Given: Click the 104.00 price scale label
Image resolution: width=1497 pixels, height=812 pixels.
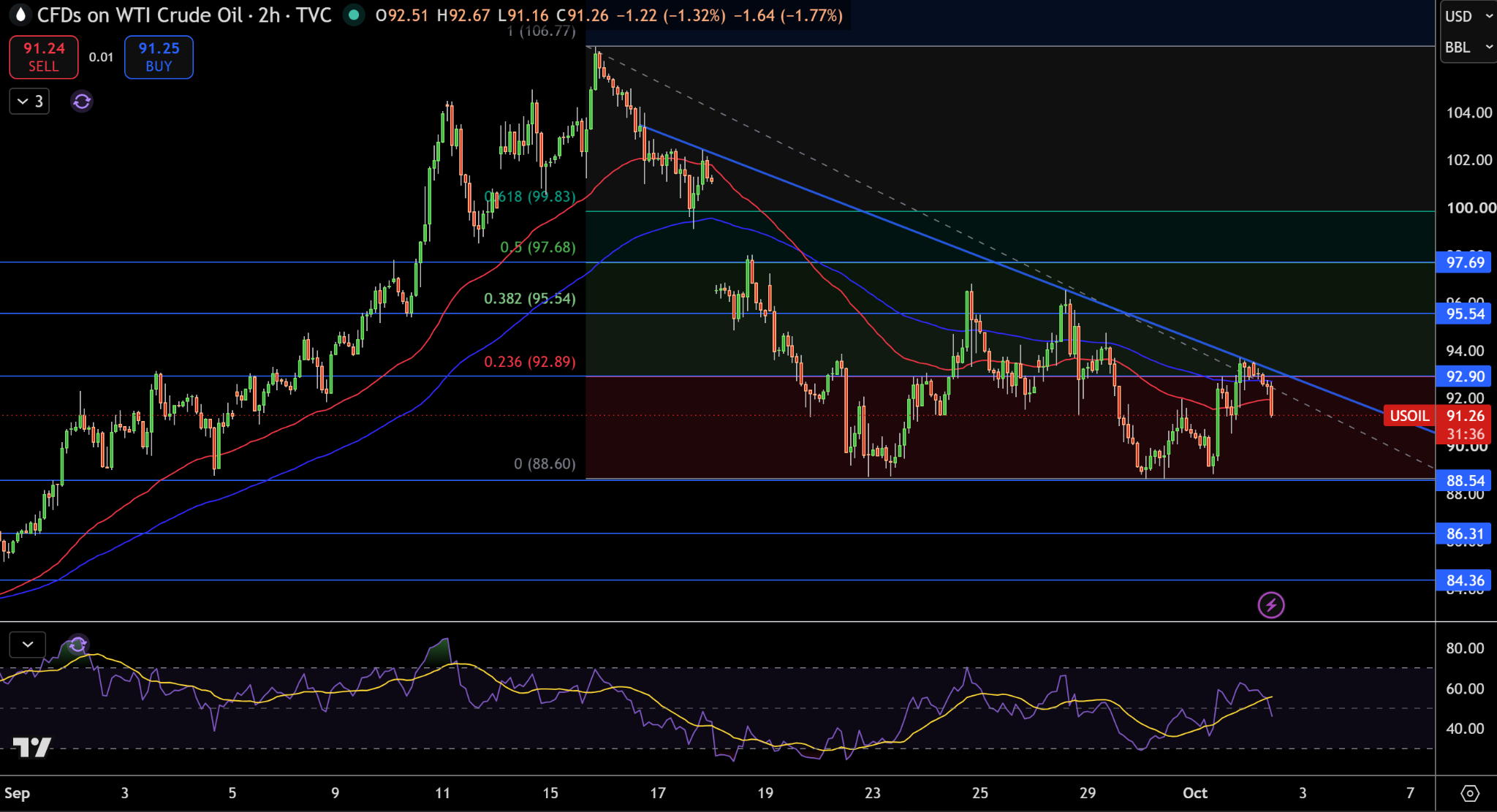Looking at the screenshot, I should 1469,113.
